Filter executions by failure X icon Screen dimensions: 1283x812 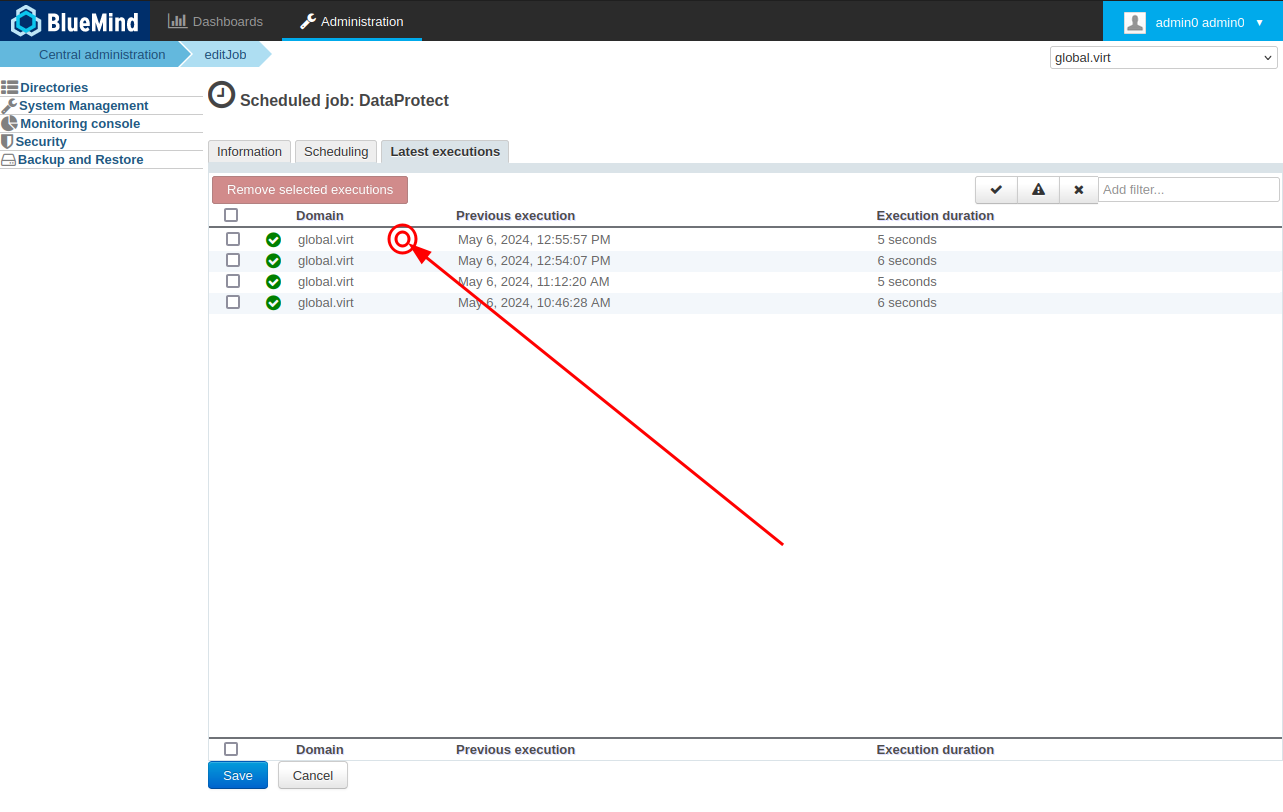[x=1079, y=190]
